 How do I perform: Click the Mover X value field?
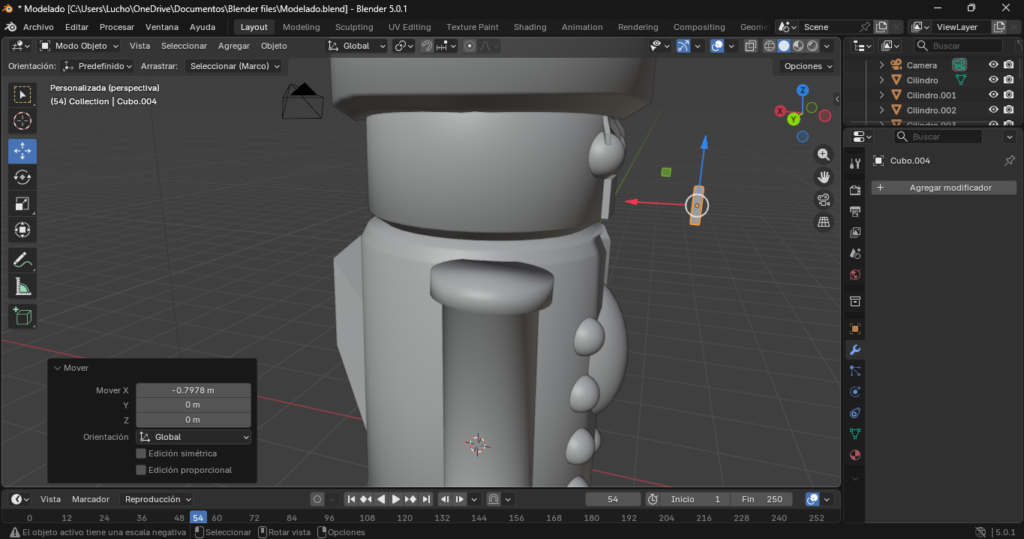[193, 390]
